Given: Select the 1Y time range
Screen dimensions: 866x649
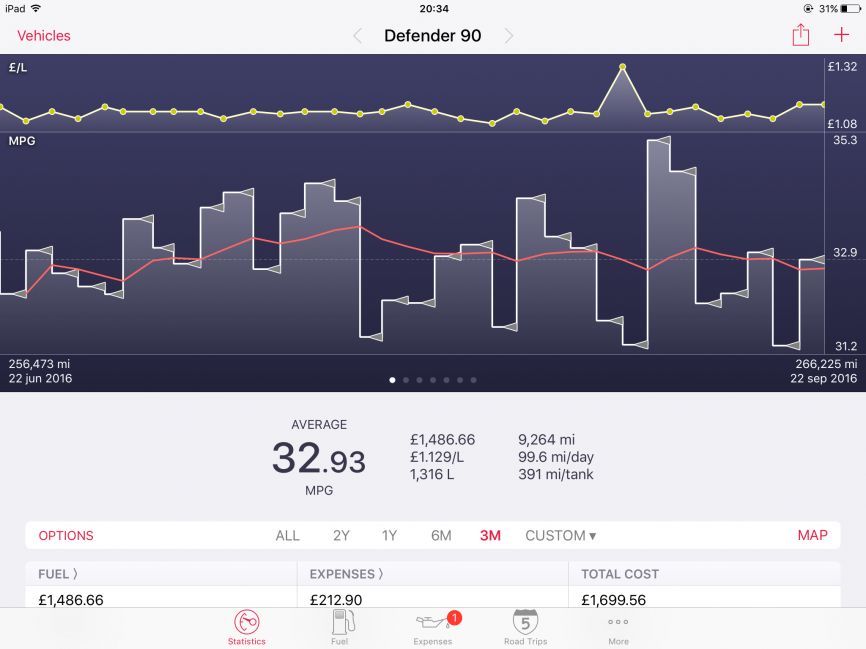Looking at the screenshot, I should point(389,535).
